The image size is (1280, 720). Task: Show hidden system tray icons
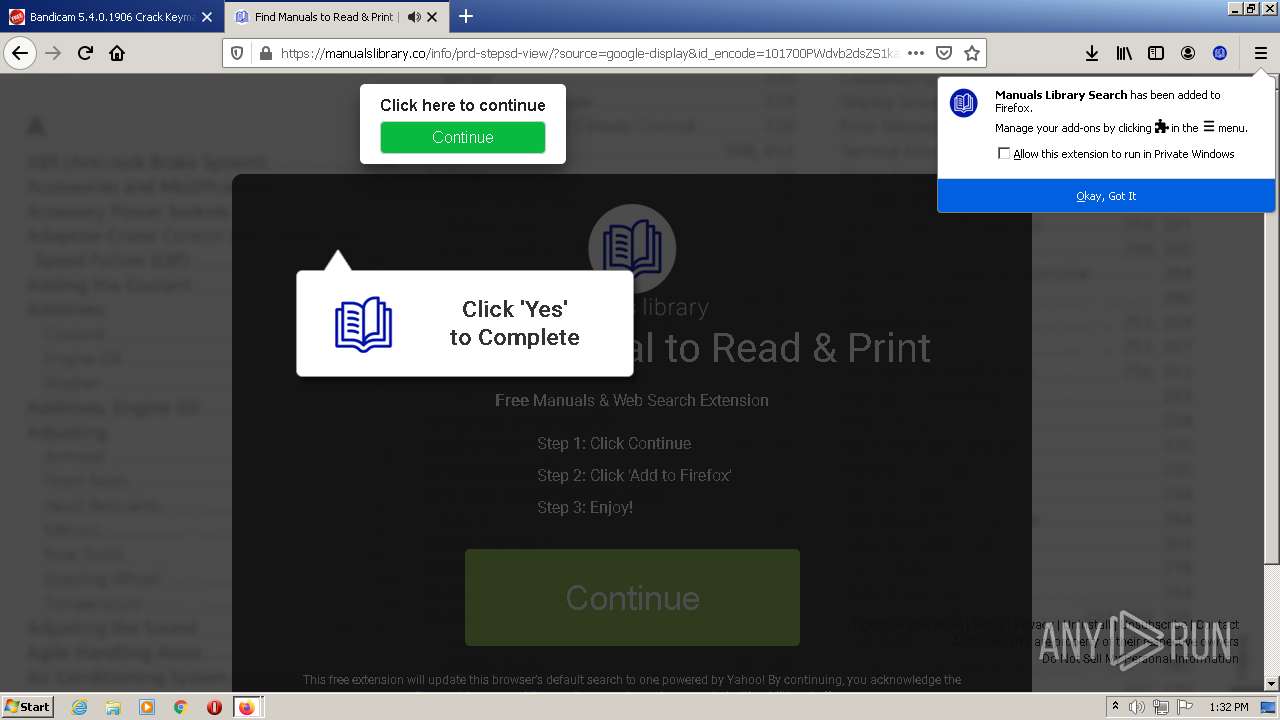pyautogui.click(x=1115, y=707)
